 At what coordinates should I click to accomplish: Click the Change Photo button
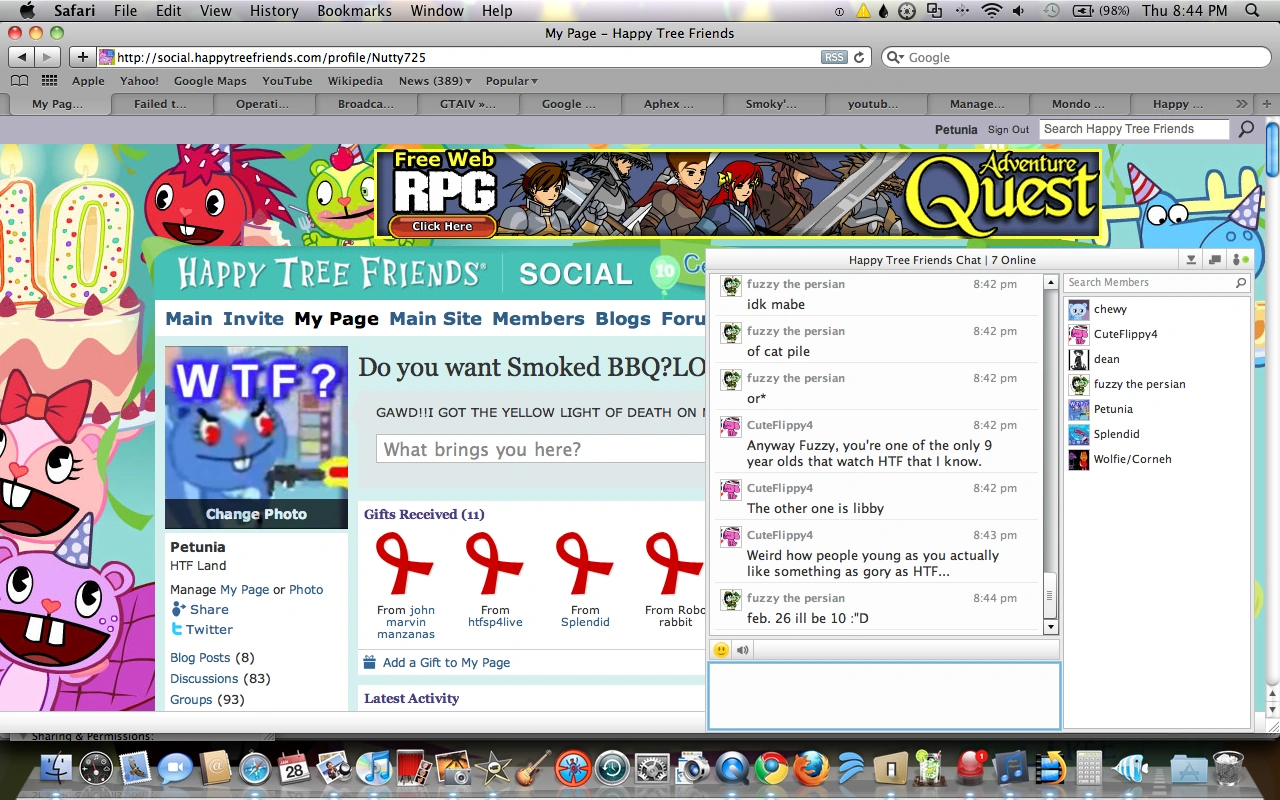256,514
